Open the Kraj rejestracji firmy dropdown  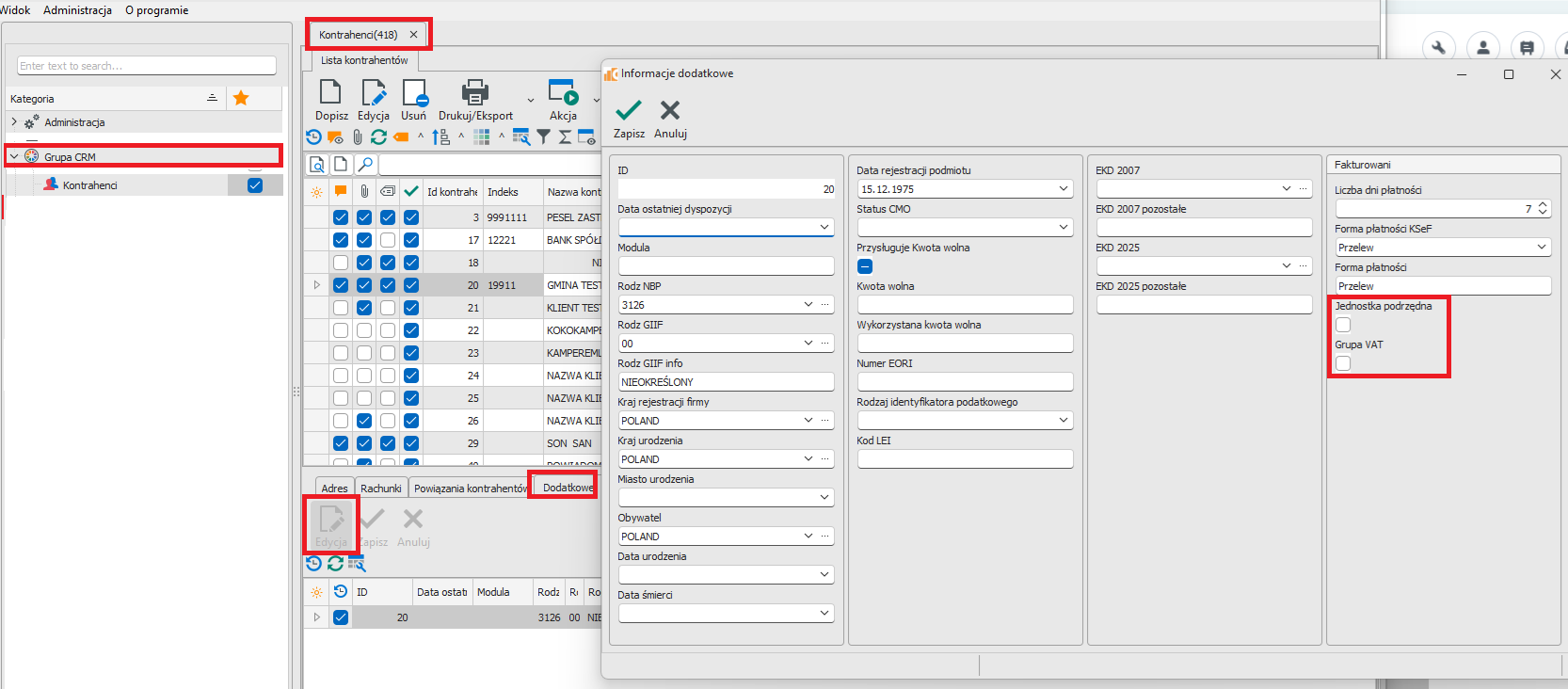click(x=808, y=421)
